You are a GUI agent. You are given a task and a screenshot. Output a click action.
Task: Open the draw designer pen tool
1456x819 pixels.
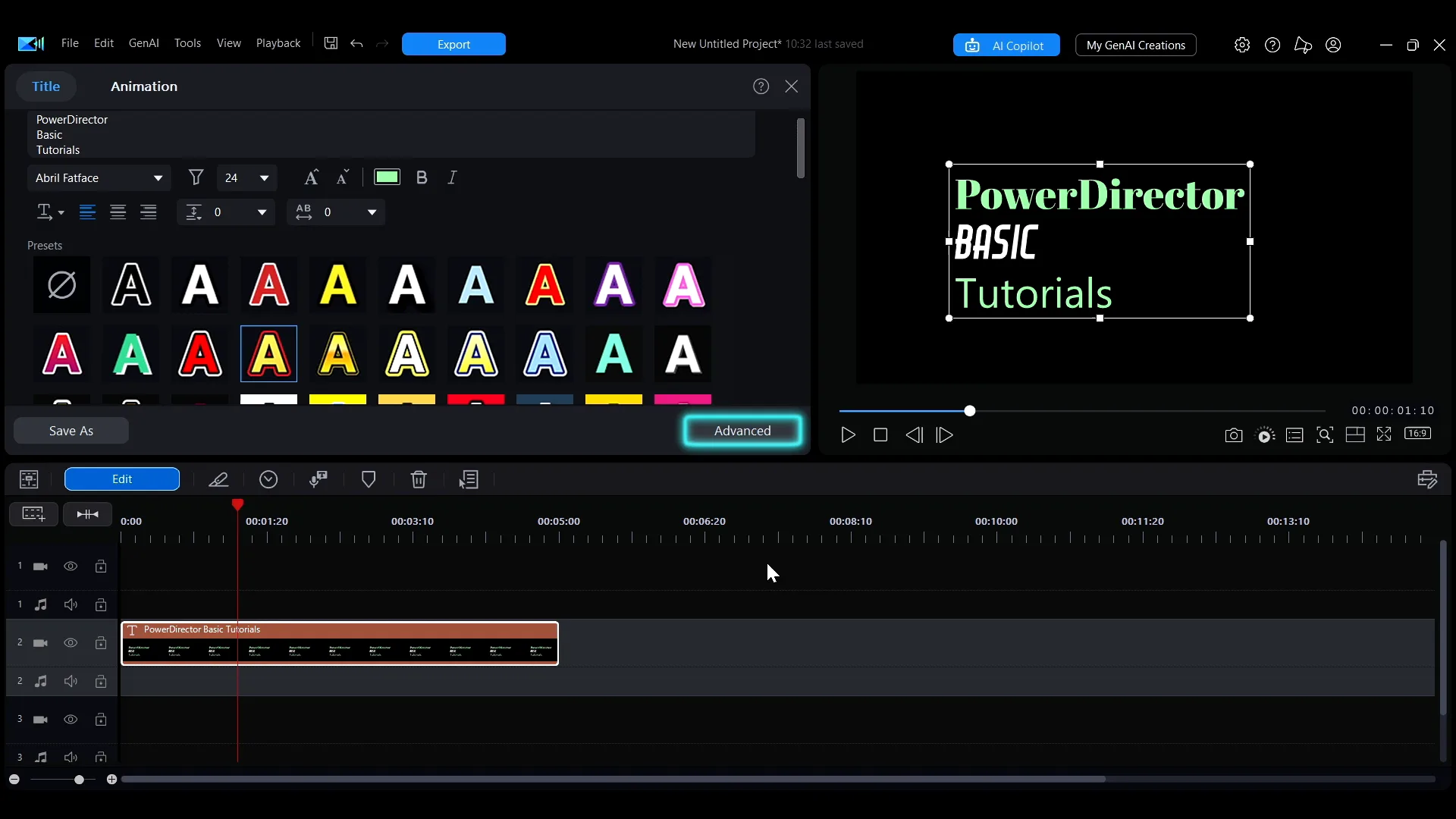click(218, 479)
